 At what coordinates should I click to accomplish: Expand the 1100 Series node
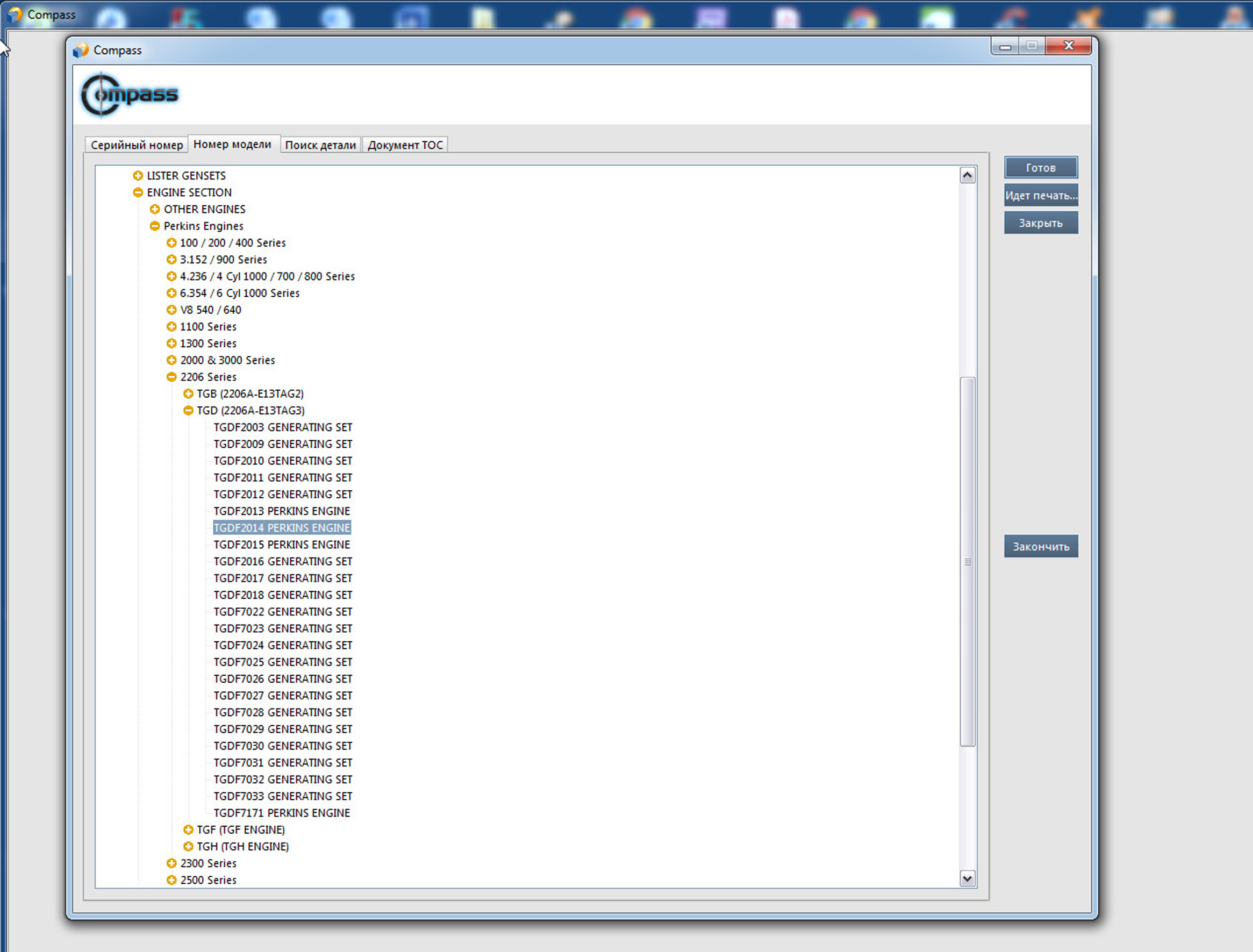[171, 326]
